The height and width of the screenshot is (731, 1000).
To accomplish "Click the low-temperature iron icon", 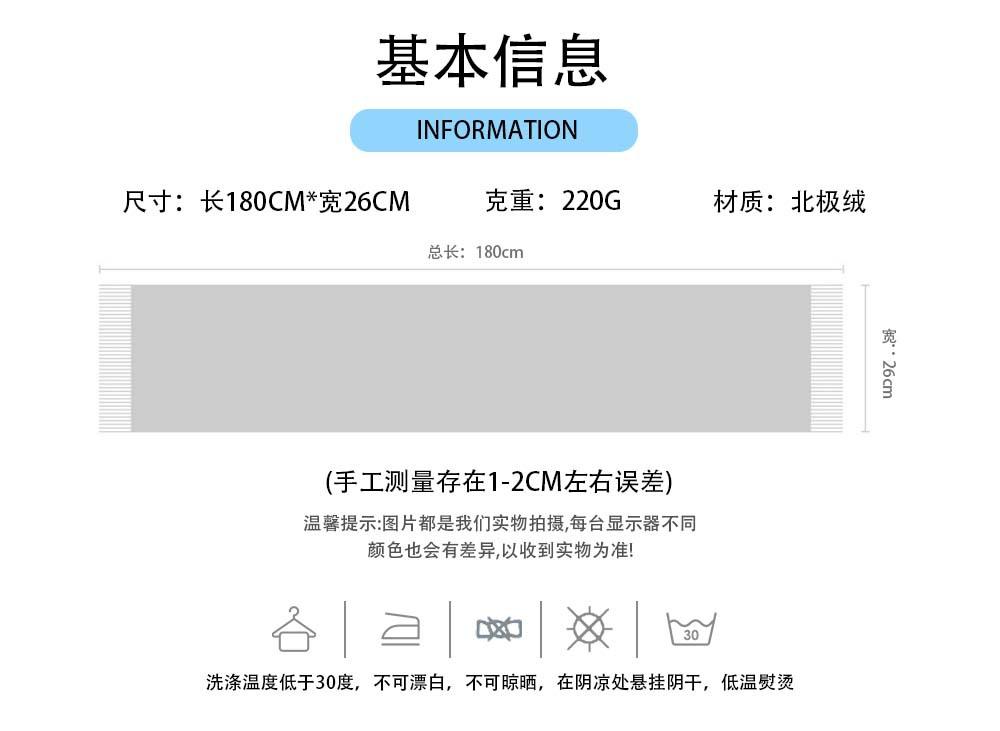I will tap(400, 630).
